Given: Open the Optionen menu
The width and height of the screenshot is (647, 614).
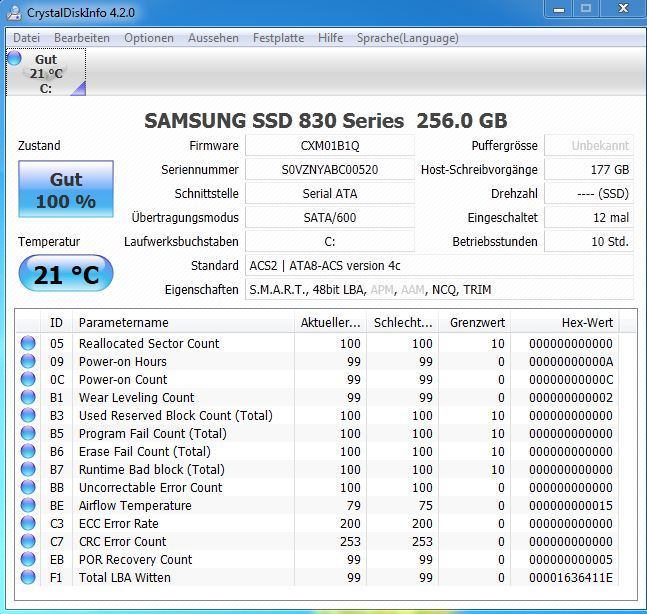Looking at the screenshot, I should pyautogui.click(x=149, y=38).
